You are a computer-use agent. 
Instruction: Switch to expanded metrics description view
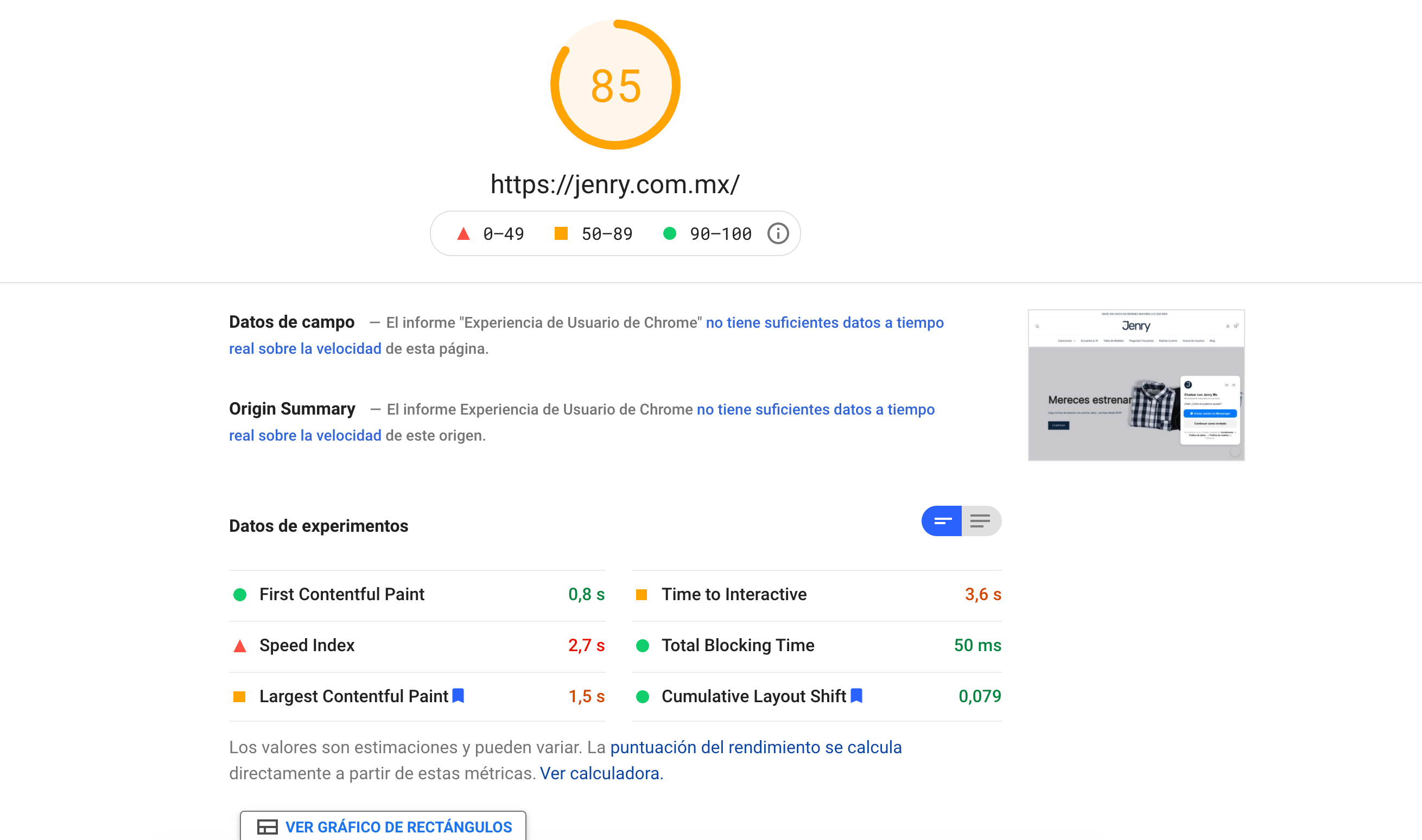(981, 521)
